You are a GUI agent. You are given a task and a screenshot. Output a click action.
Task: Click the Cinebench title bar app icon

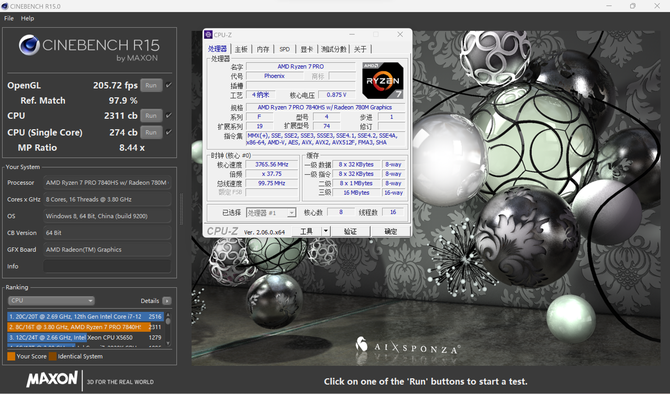[x=5, y=6]
